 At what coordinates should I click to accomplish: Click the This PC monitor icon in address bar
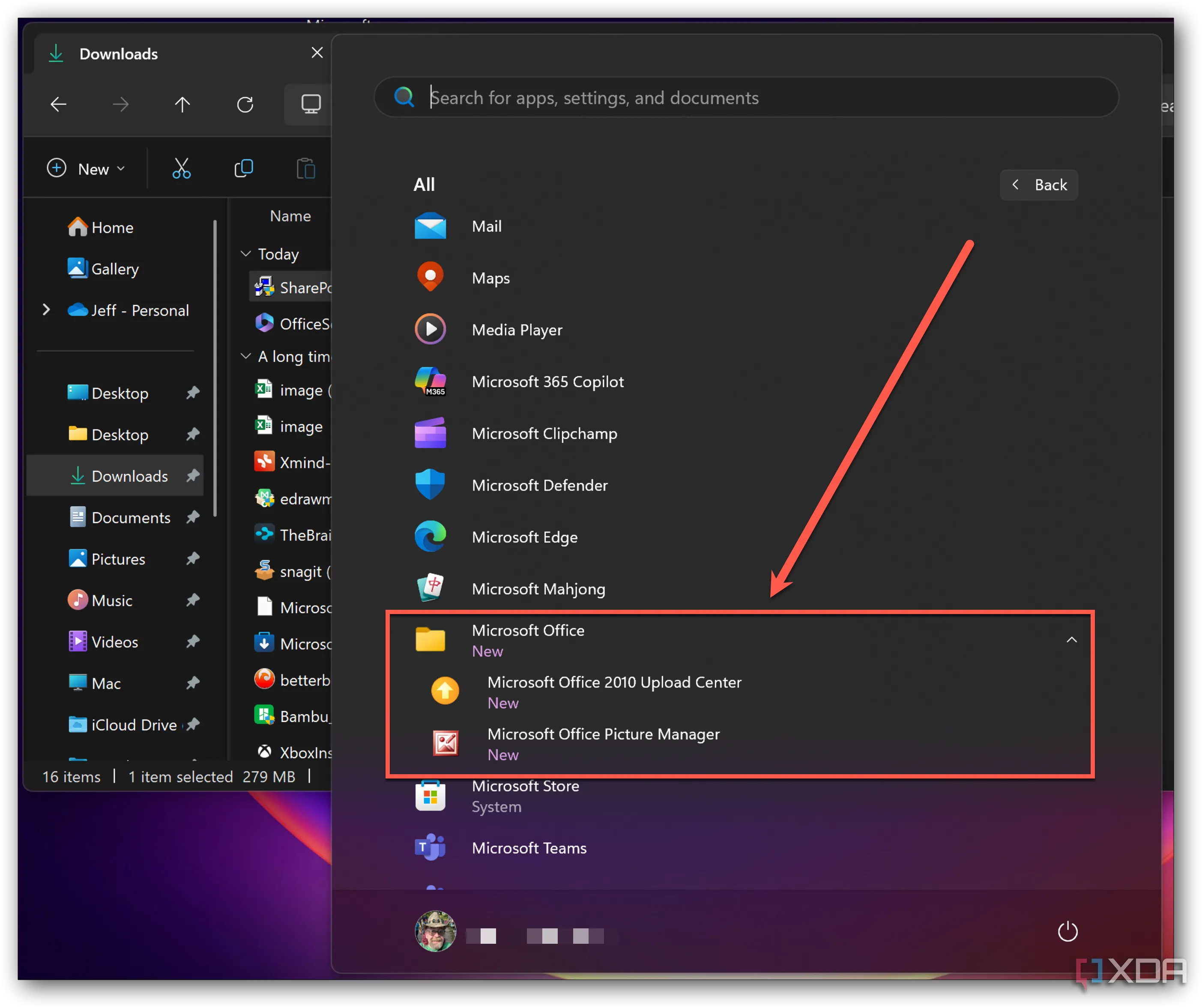pos(310,104)
